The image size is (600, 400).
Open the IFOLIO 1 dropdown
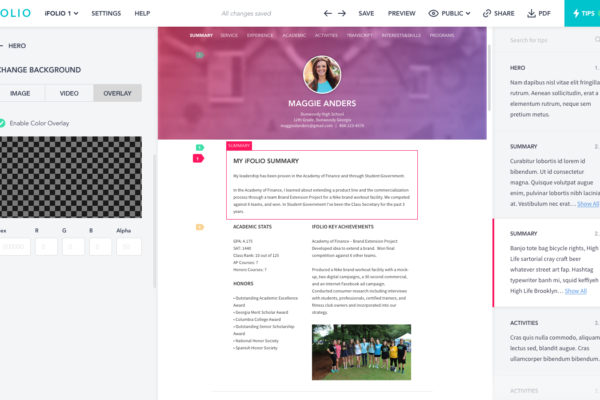[61, 13]
